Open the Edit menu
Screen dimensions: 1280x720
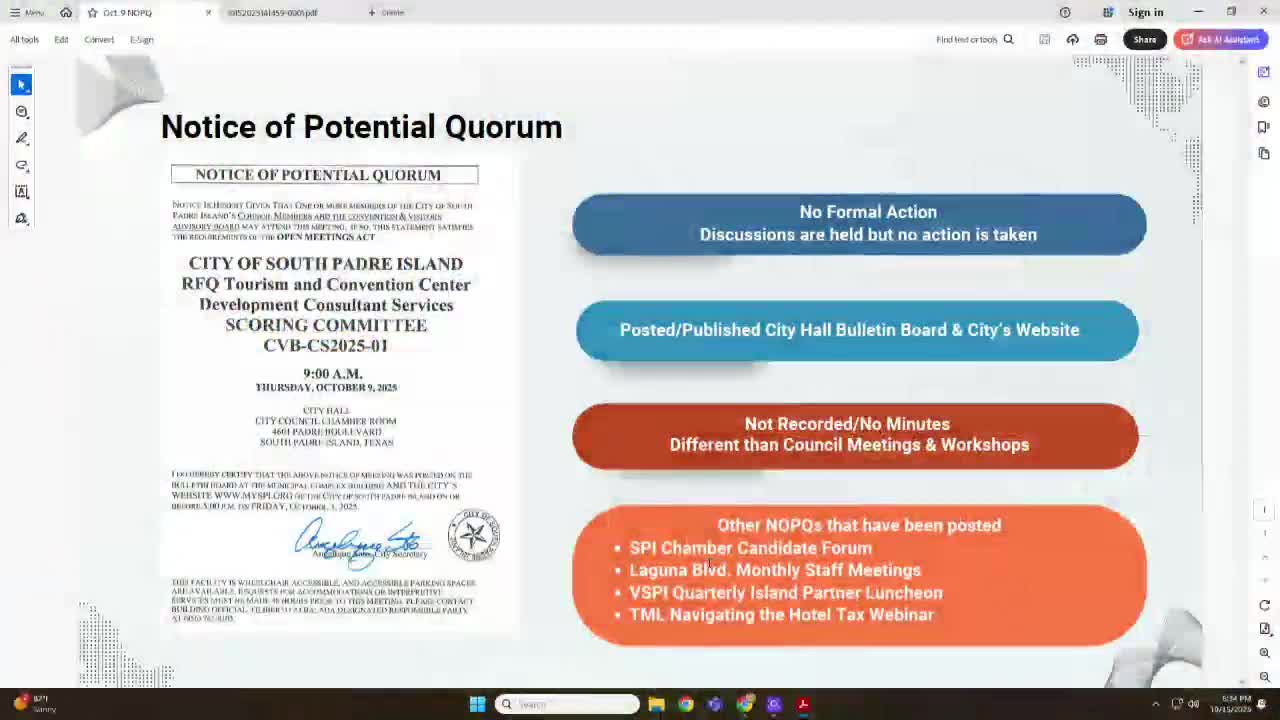coord(61,39)
